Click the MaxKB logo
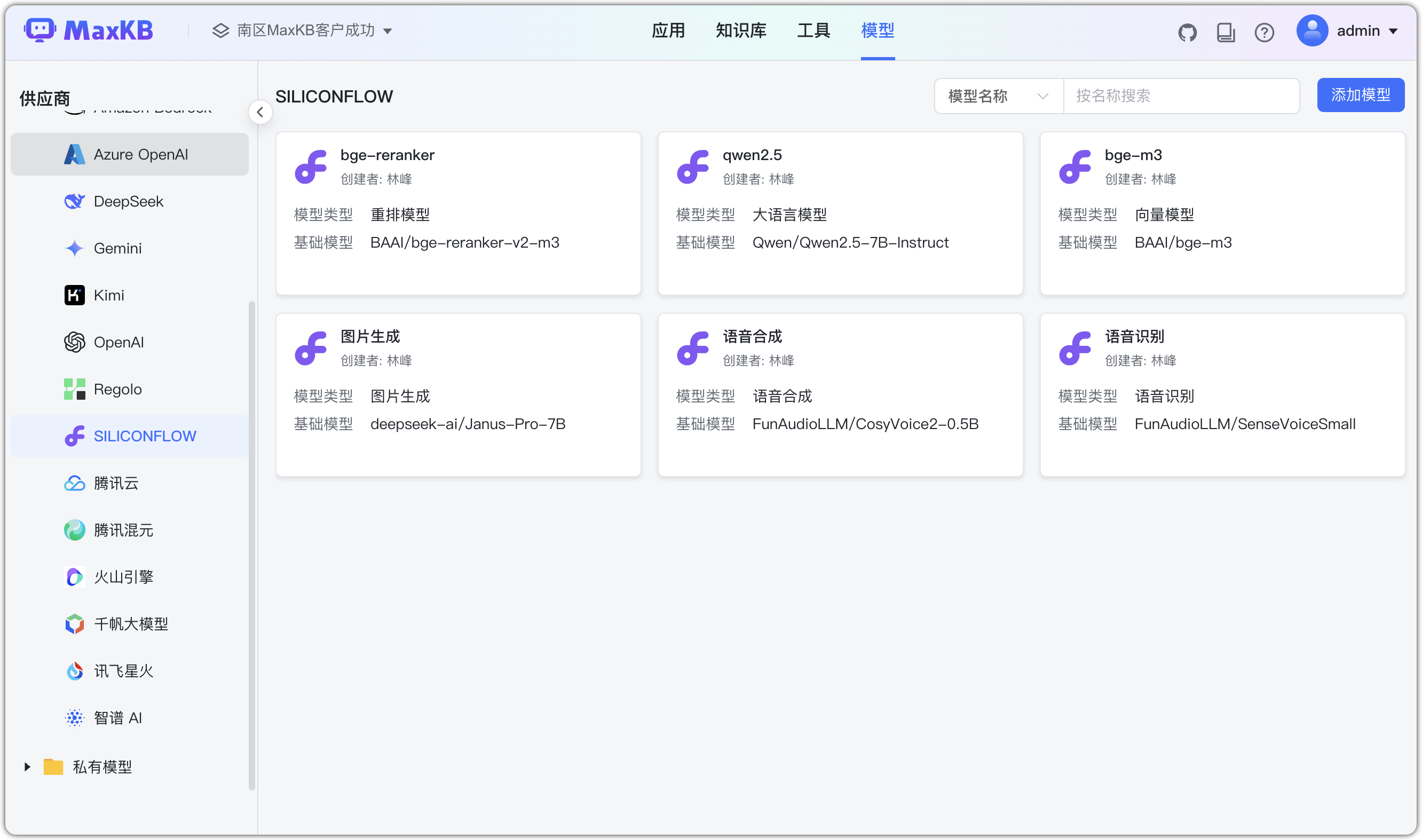This screenshot has height=840, width=1422. 89,30
